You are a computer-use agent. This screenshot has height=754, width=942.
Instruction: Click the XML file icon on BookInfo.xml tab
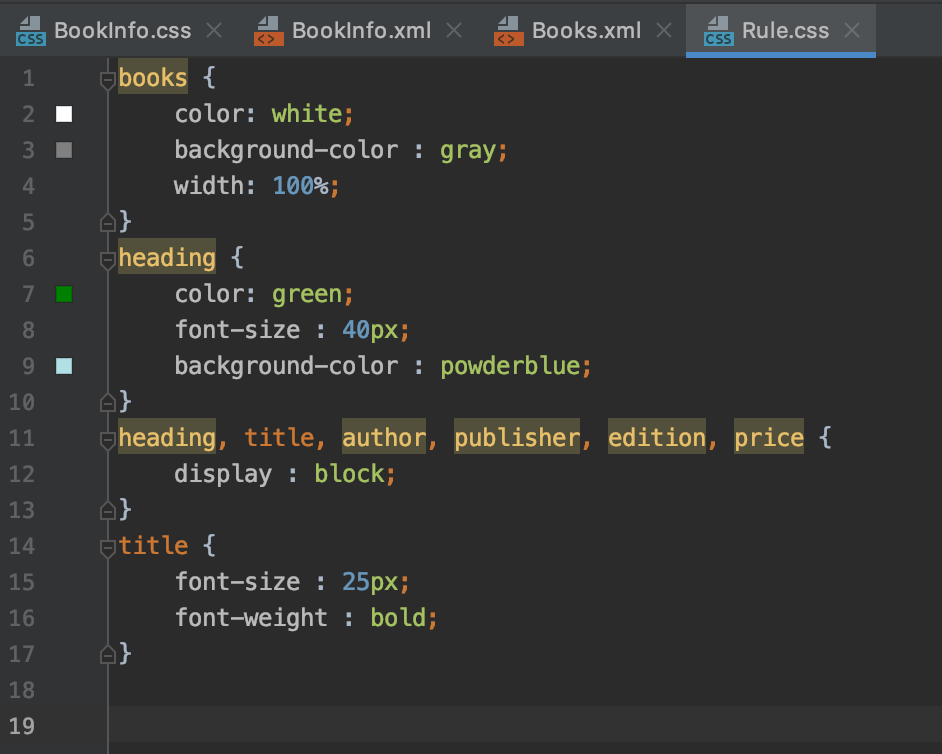(x=269, y=31)
